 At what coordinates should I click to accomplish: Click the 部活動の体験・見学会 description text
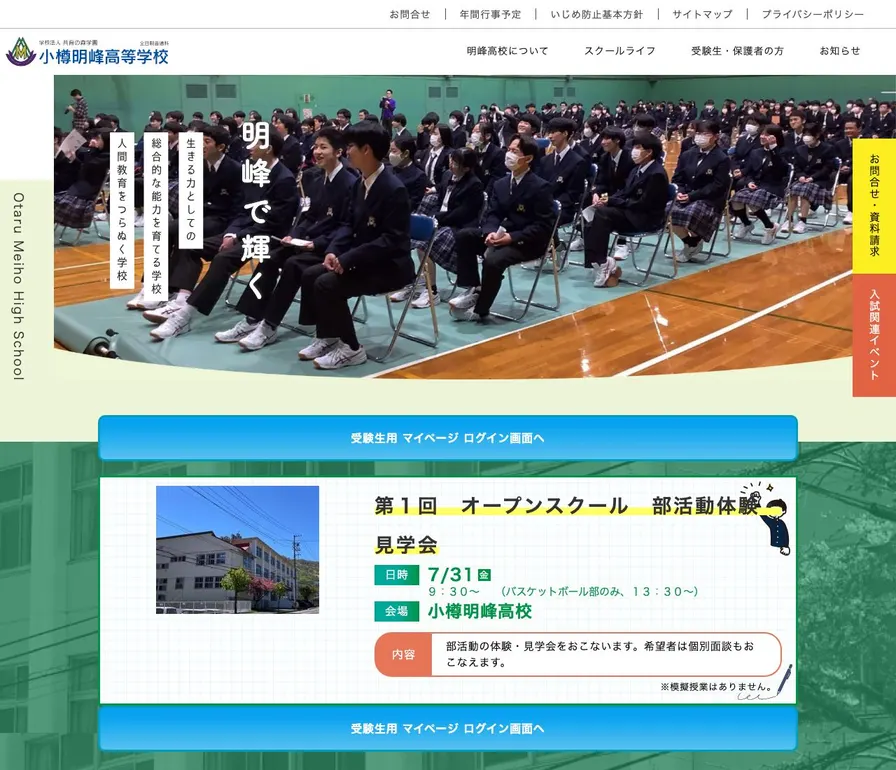click(600, 655)
